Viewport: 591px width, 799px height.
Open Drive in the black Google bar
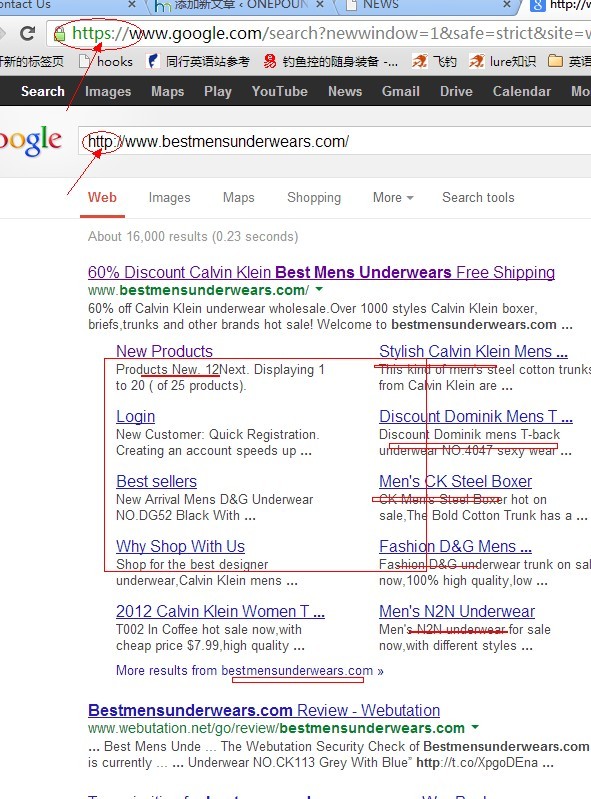click(x=456, y=91)
